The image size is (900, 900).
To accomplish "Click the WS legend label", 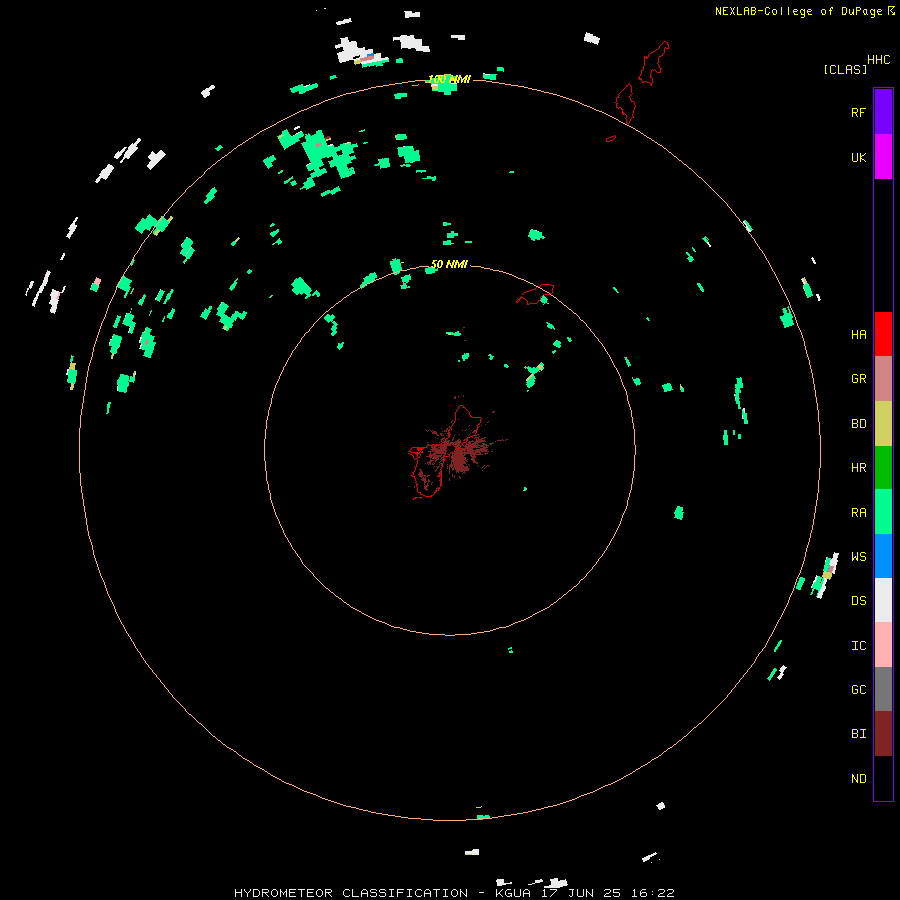I will click(859, 556).
